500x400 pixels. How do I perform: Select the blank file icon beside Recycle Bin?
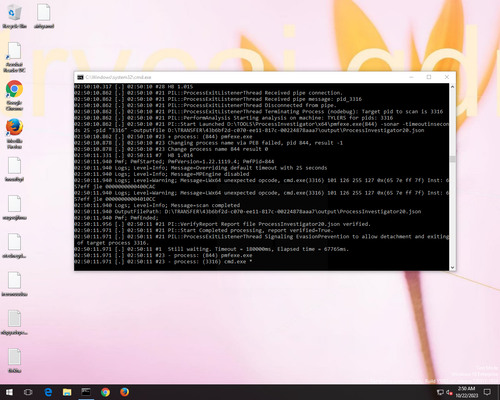click(44, 16)
